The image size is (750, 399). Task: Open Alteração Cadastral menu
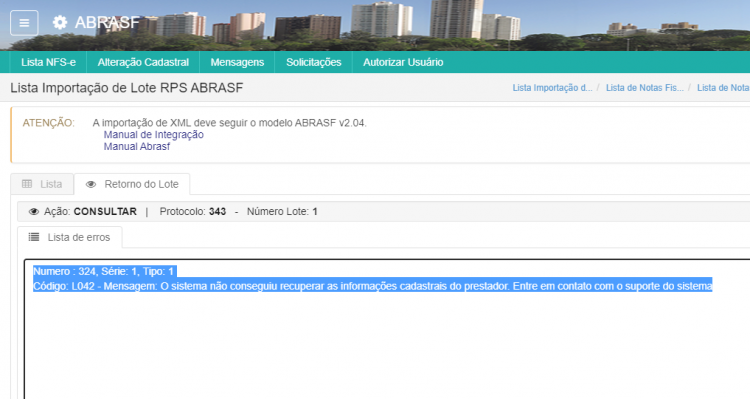[x=143, y=62]
